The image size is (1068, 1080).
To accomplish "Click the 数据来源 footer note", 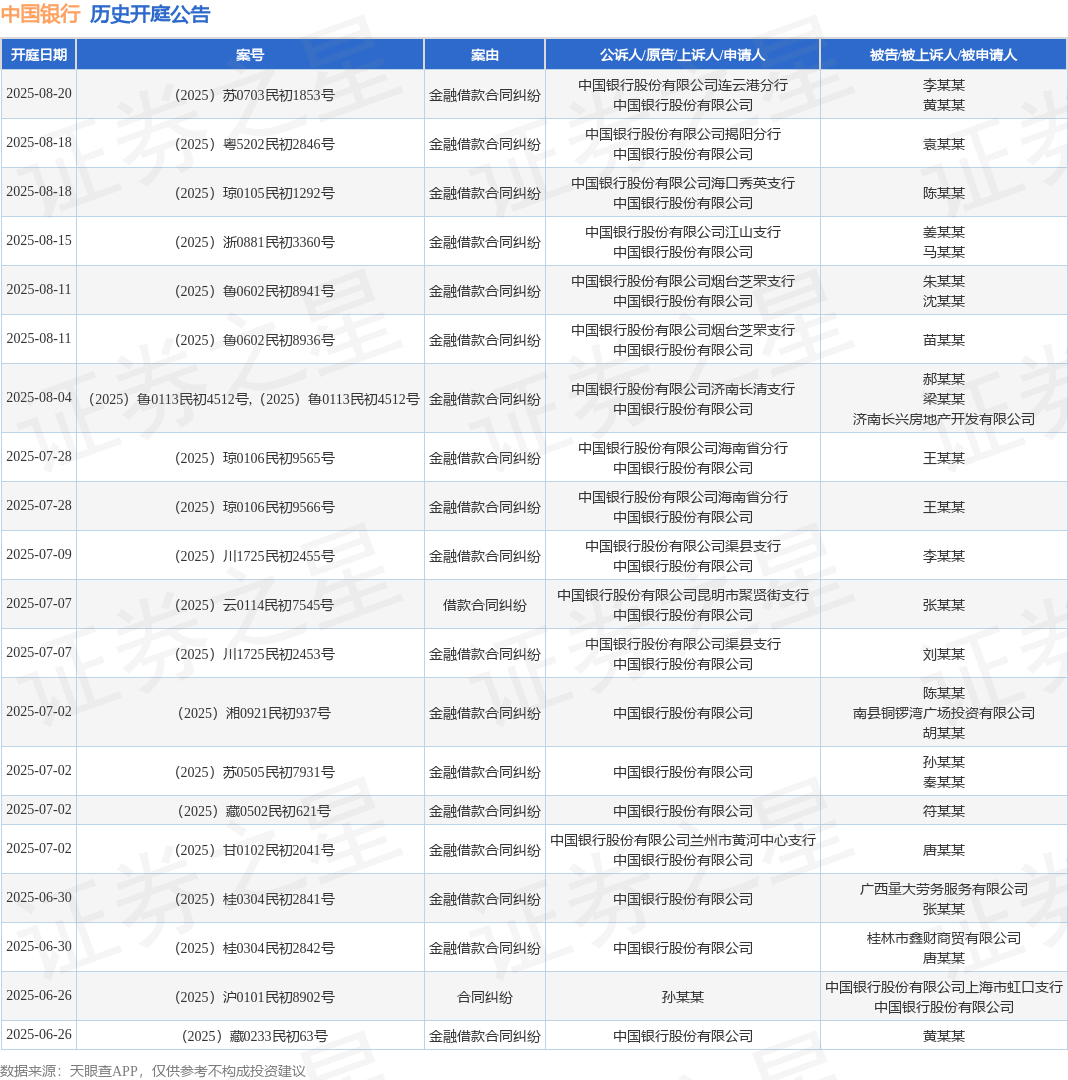I will click(153, 1070).
